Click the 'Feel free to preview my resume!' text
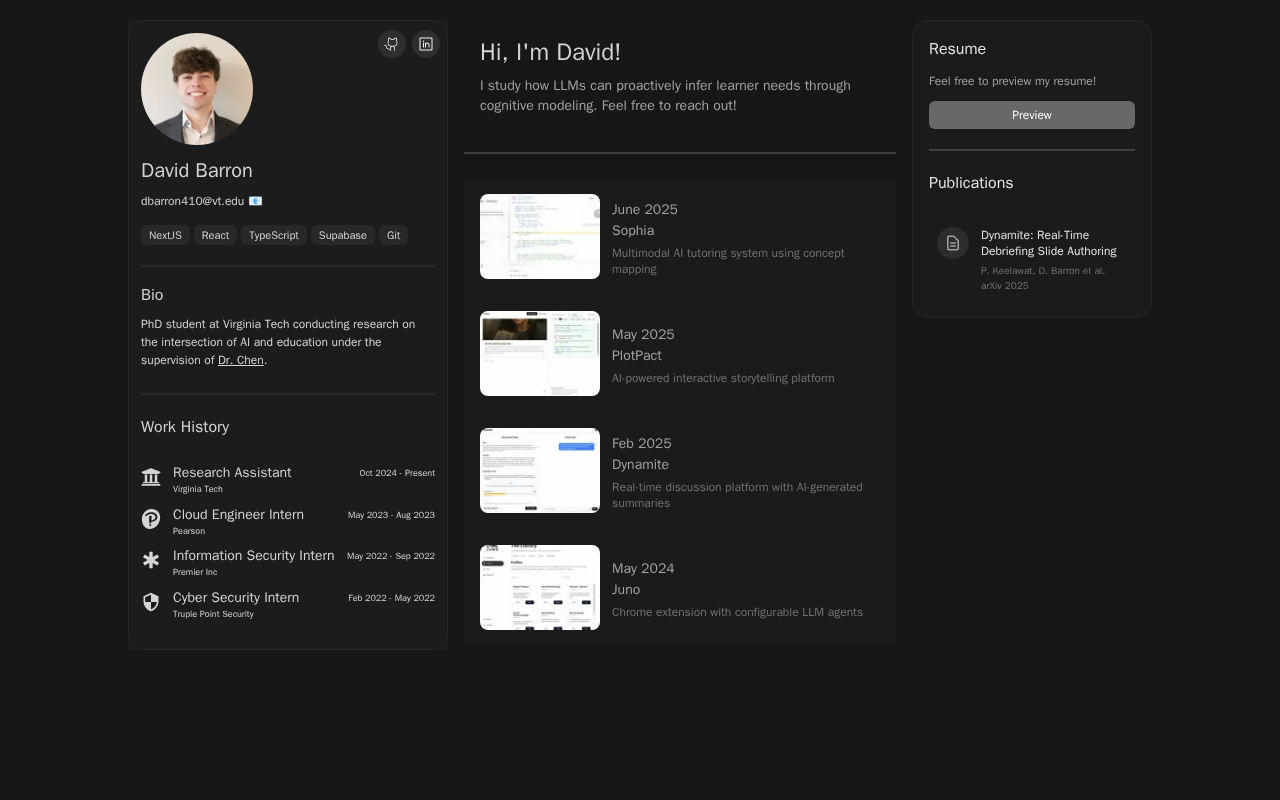This screenshot has height=800, width=1280. coord(1012,81)
